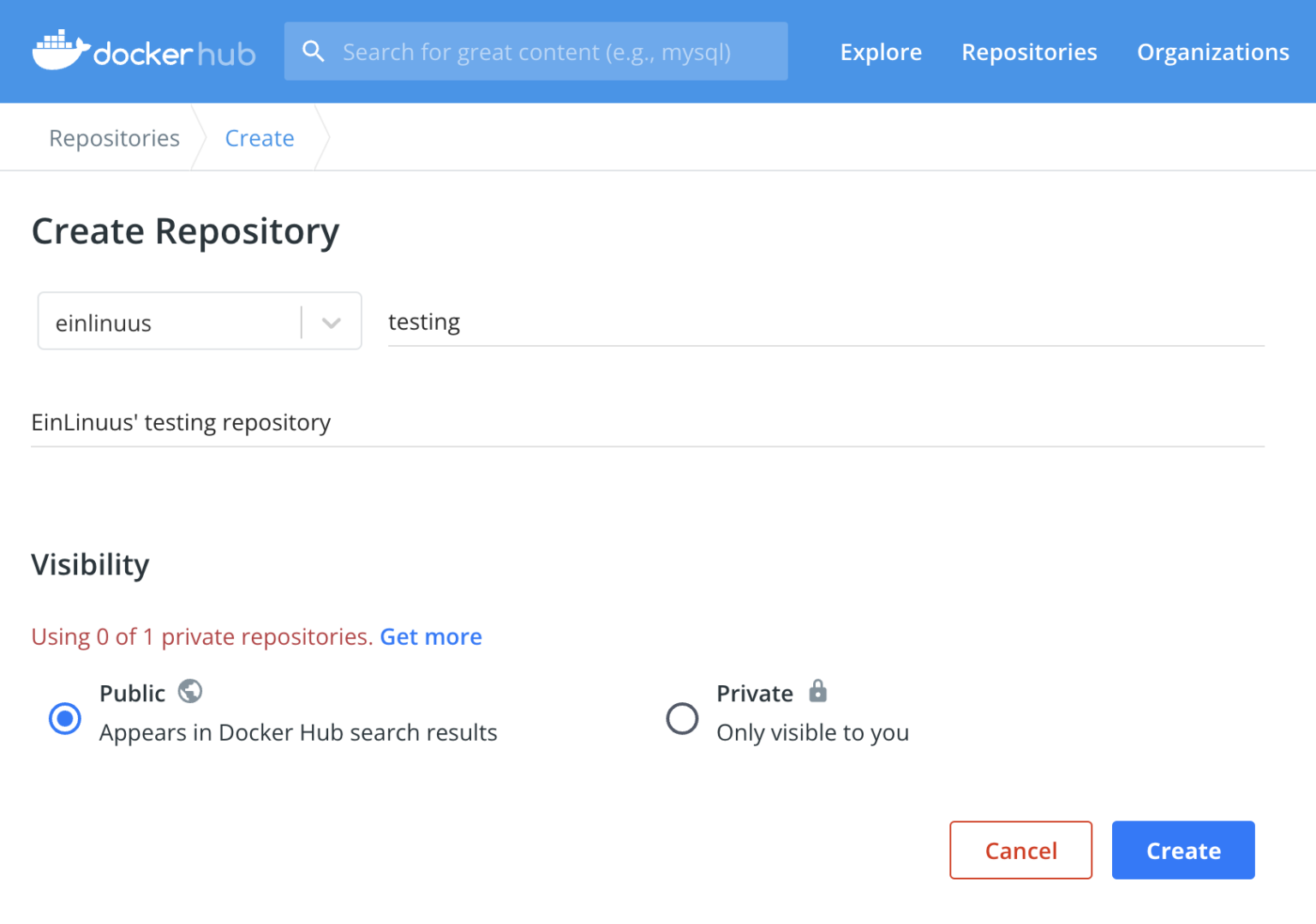Click the Docker whale logo
The height and width of the screenshot is (924, 1316).
click(x=60, y=51)
